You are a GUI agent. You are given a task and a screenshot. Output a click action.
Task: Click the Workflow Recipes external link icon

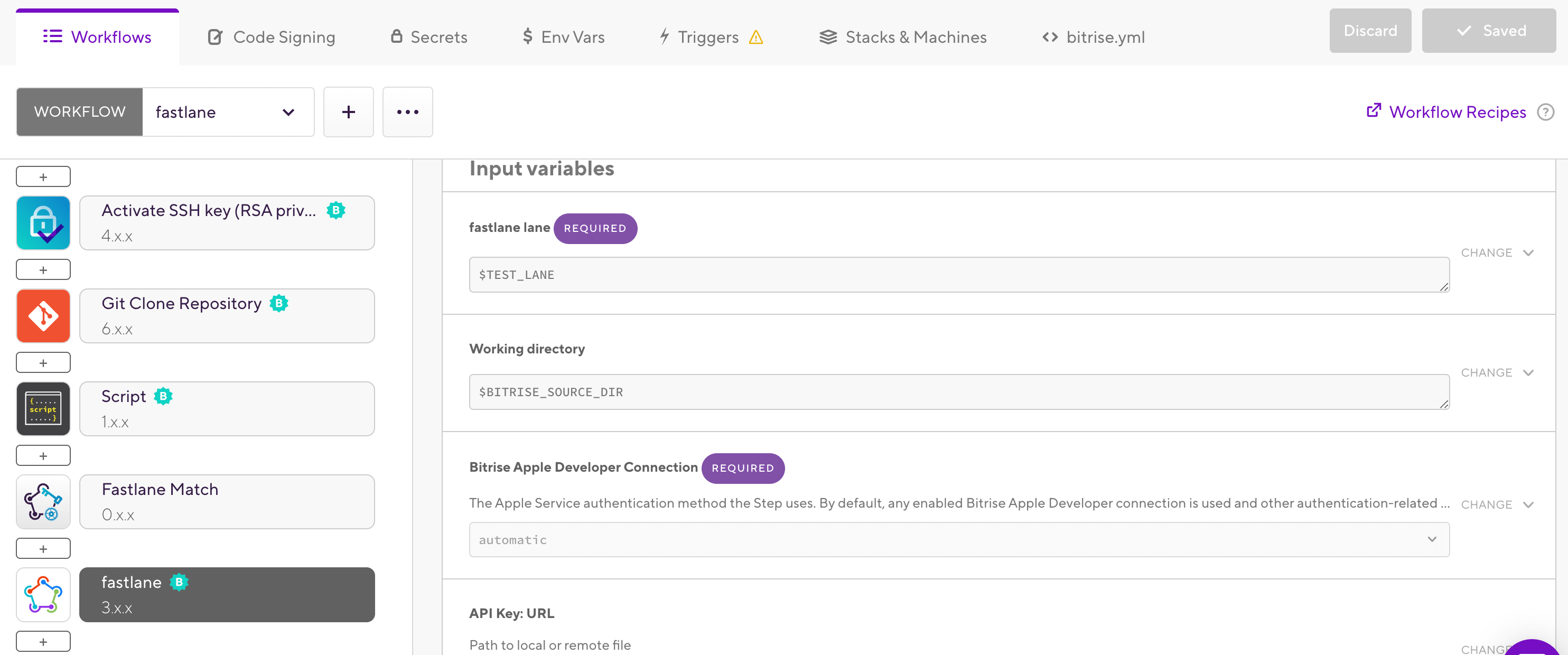pos(1374,110)
